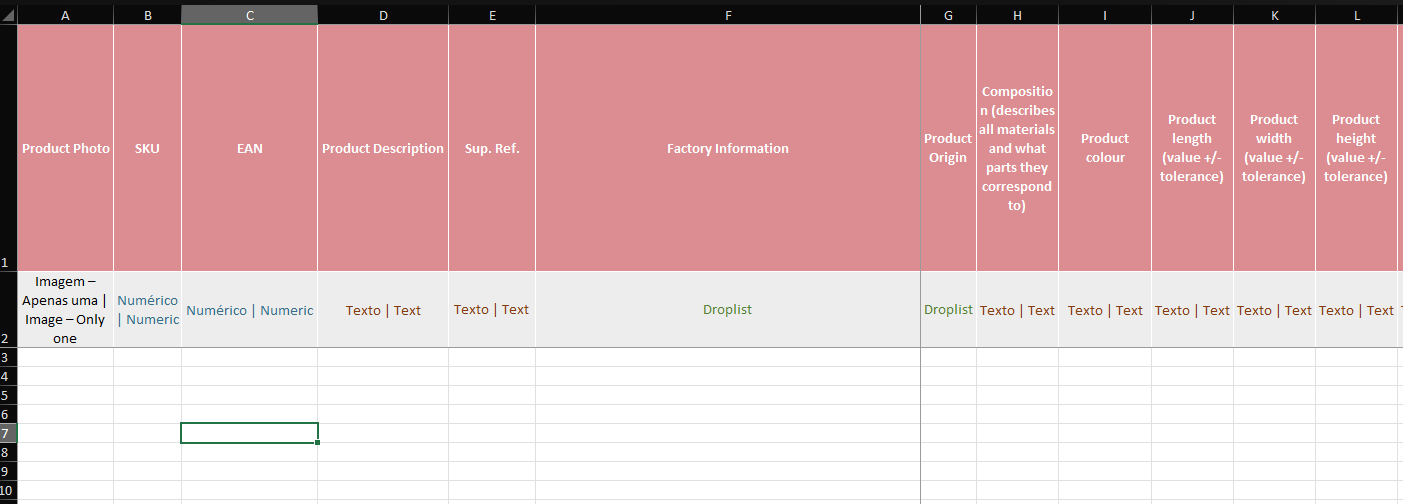Click the Product Photo header cell
Image resolution: width=1403 pixels, height=504 pixels.
[65, 148]
